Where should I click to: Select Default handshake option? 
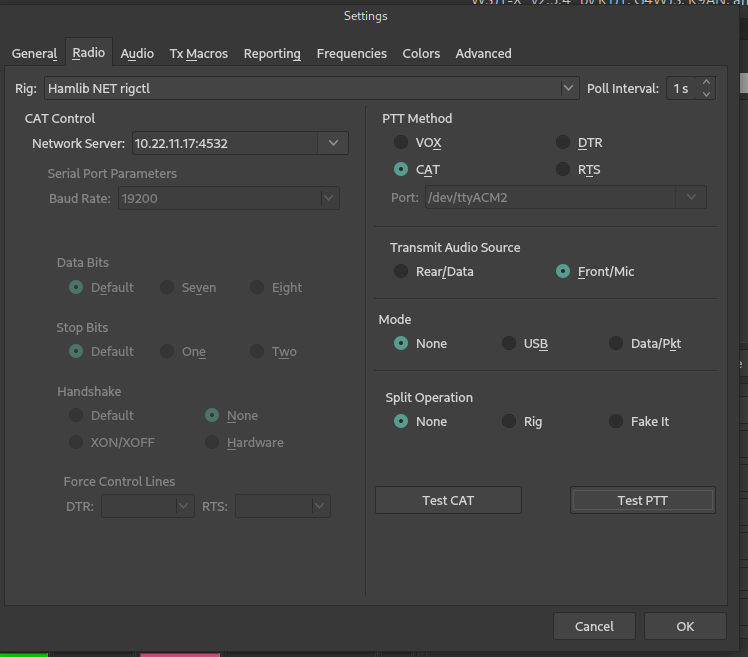point(101,415)
